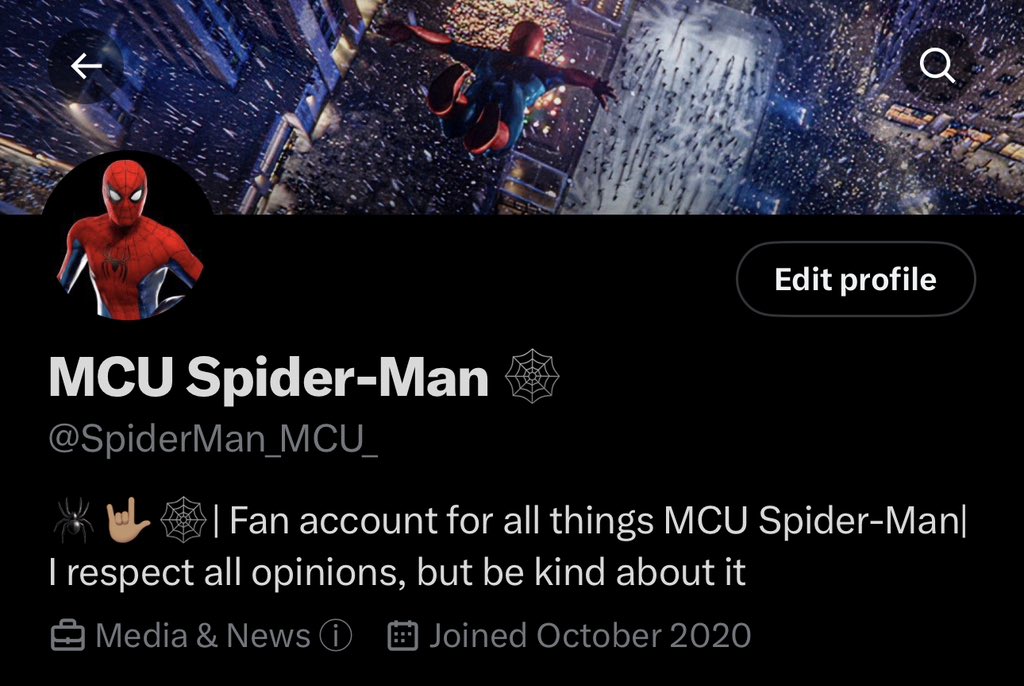Click the Joined October 2020 text
This screenshot has width=1024, height=686.
tap(590, 636)
